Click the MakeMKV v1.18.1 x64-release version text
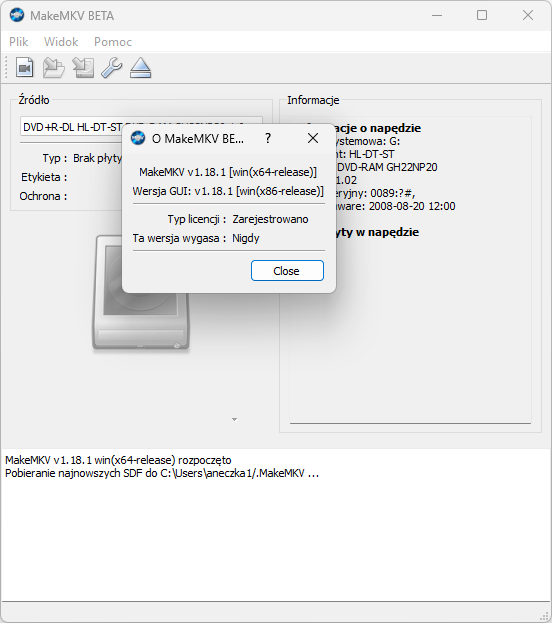Viewport: 552px width, 623px height. click(x=228, y=172)
